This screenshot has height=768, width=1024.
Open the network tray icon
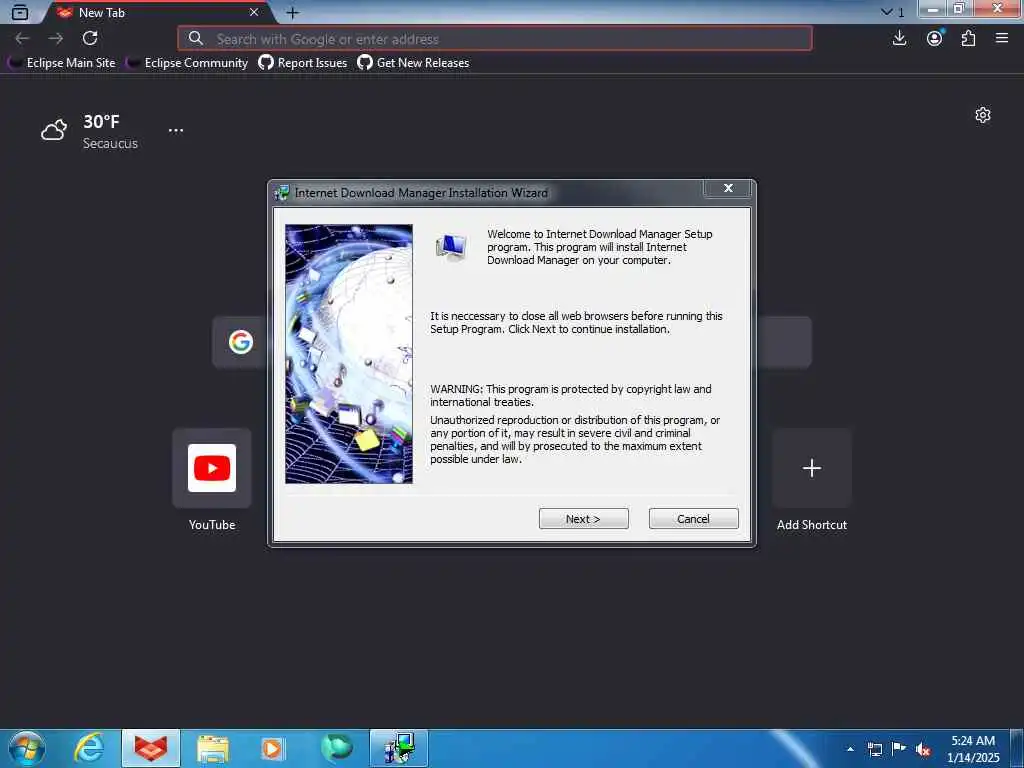(x=875, y=749)
